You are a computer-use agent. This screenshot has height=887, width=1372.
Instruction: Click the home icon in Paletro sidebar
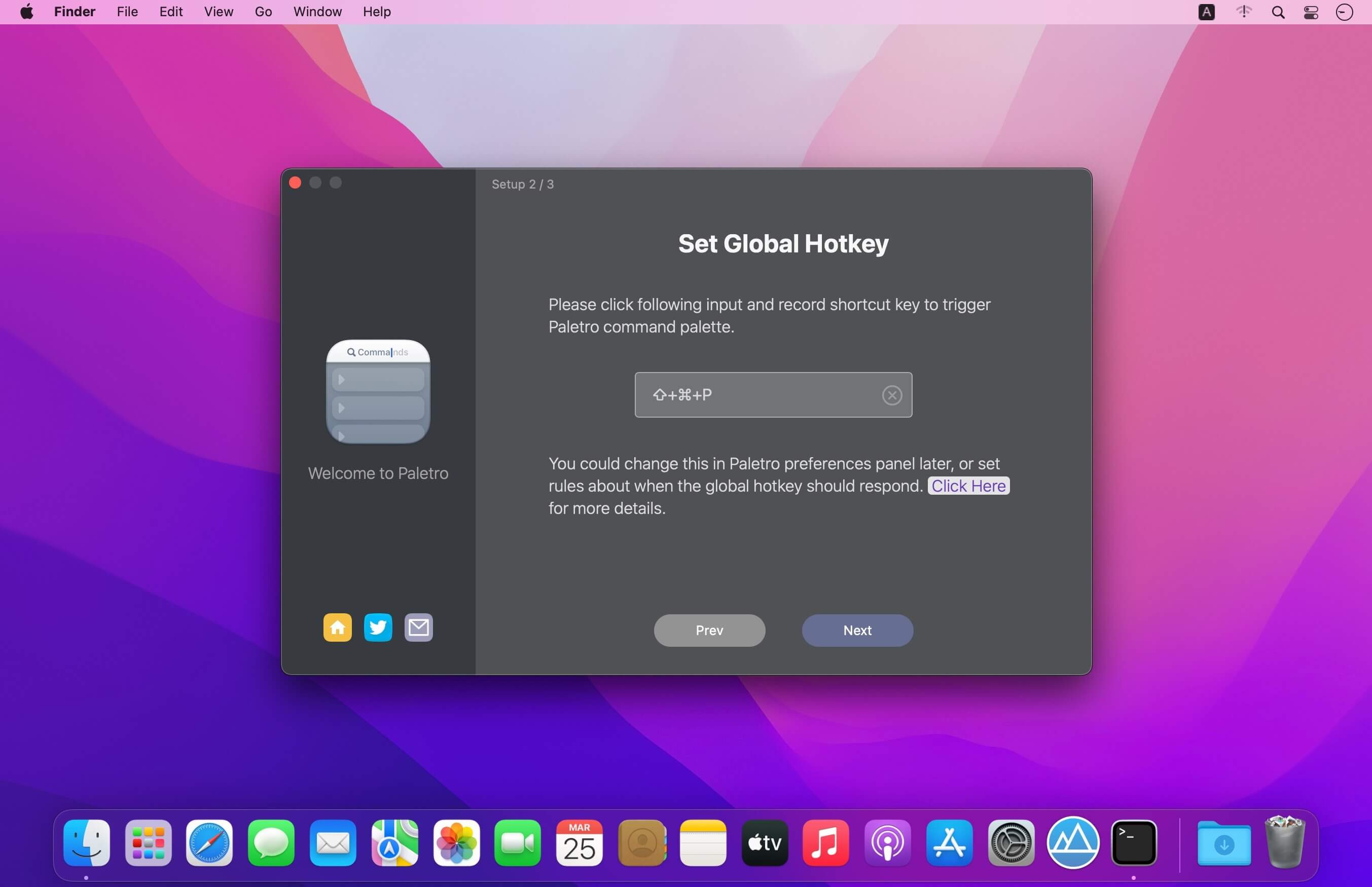338,627
